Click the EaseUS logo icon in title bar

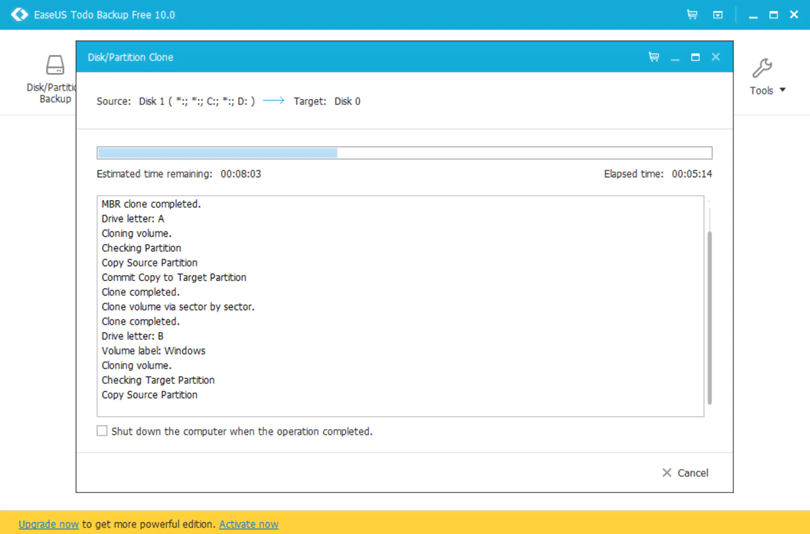pos(20,14)
